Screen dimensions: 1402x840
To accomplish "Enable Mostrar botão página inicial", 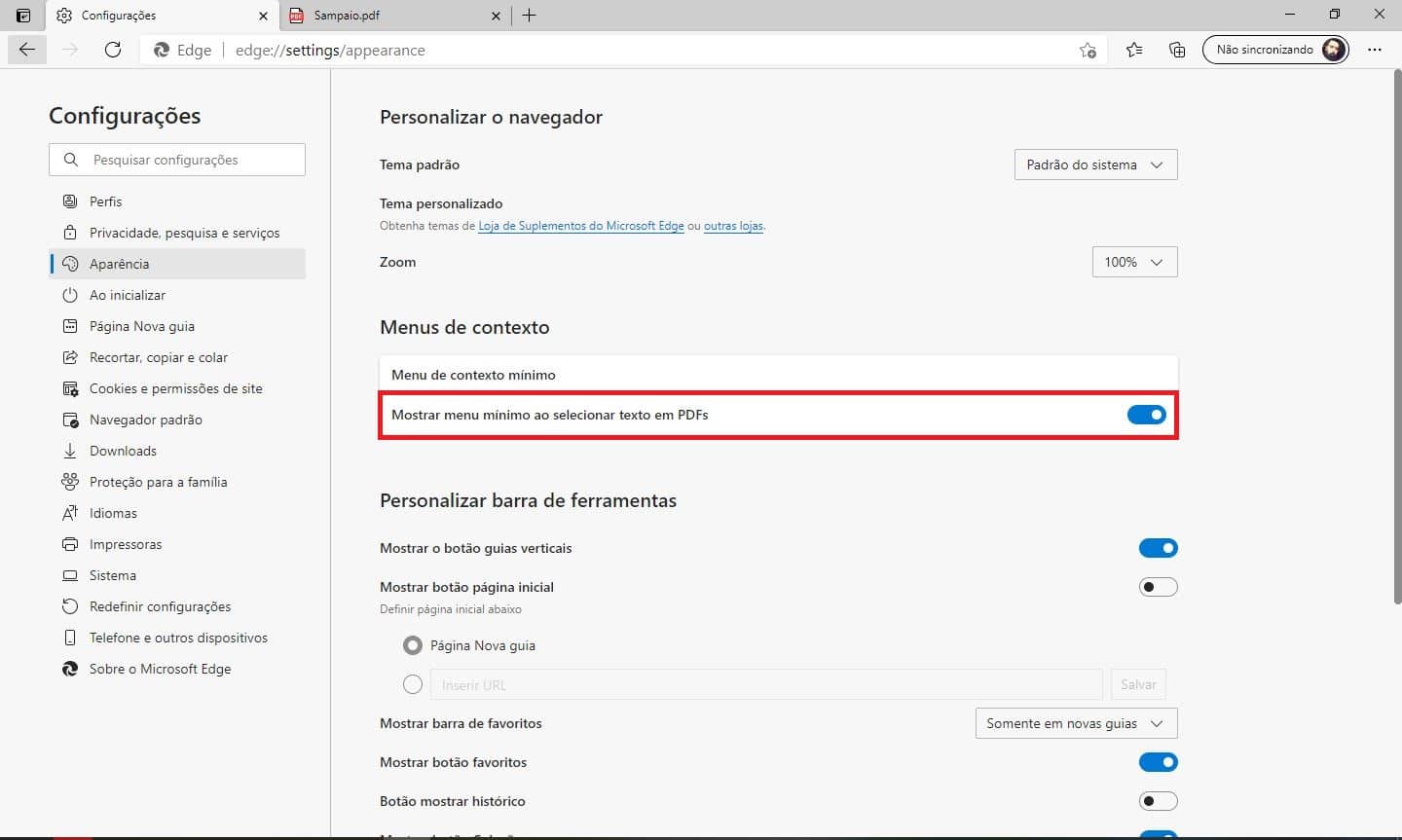I will pyautogui.click(x=1158, y=586).
